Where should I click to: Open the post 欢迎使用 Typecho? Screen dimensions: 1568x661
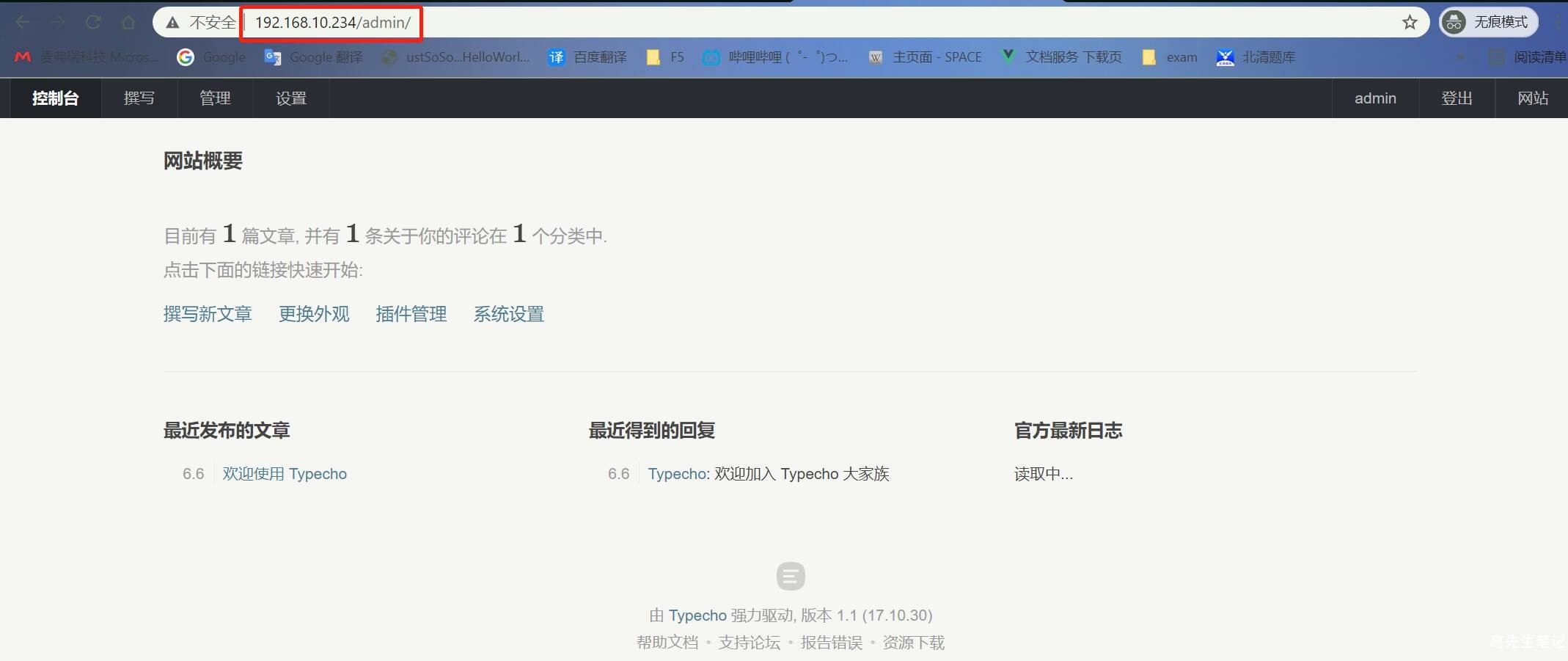pos(285,474)
